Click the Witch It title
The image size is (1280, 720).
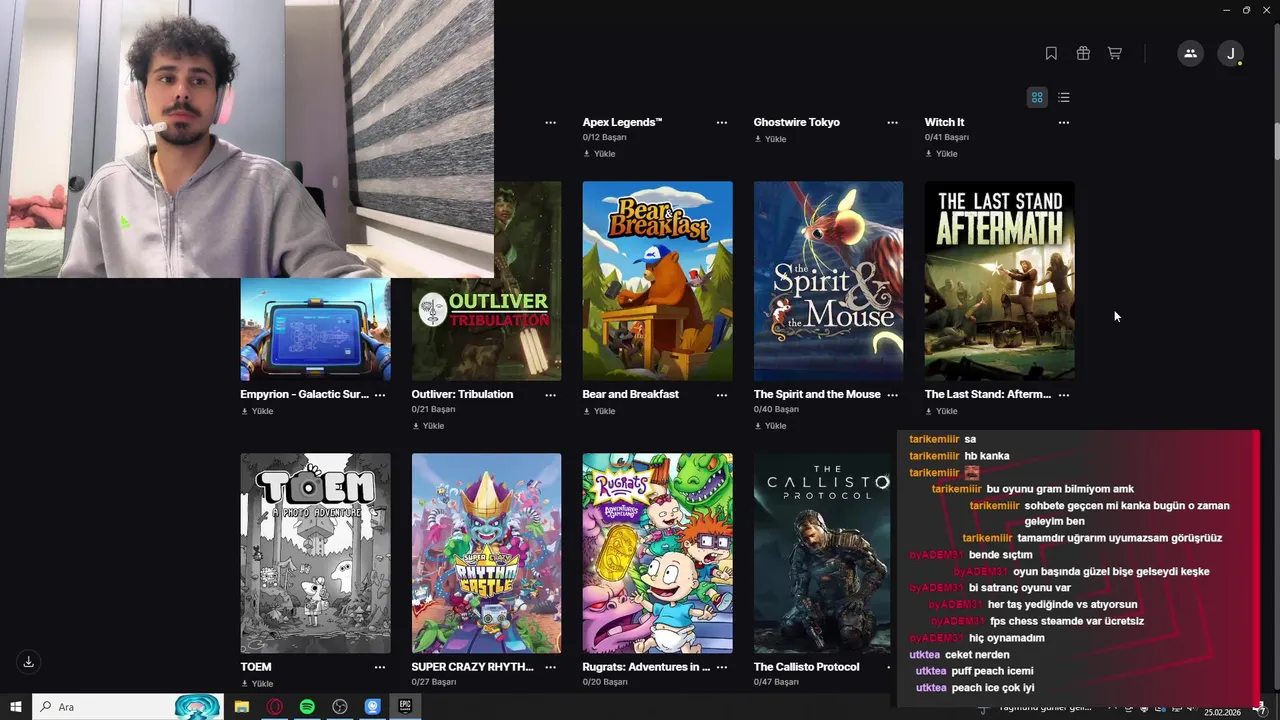(944, 122)
